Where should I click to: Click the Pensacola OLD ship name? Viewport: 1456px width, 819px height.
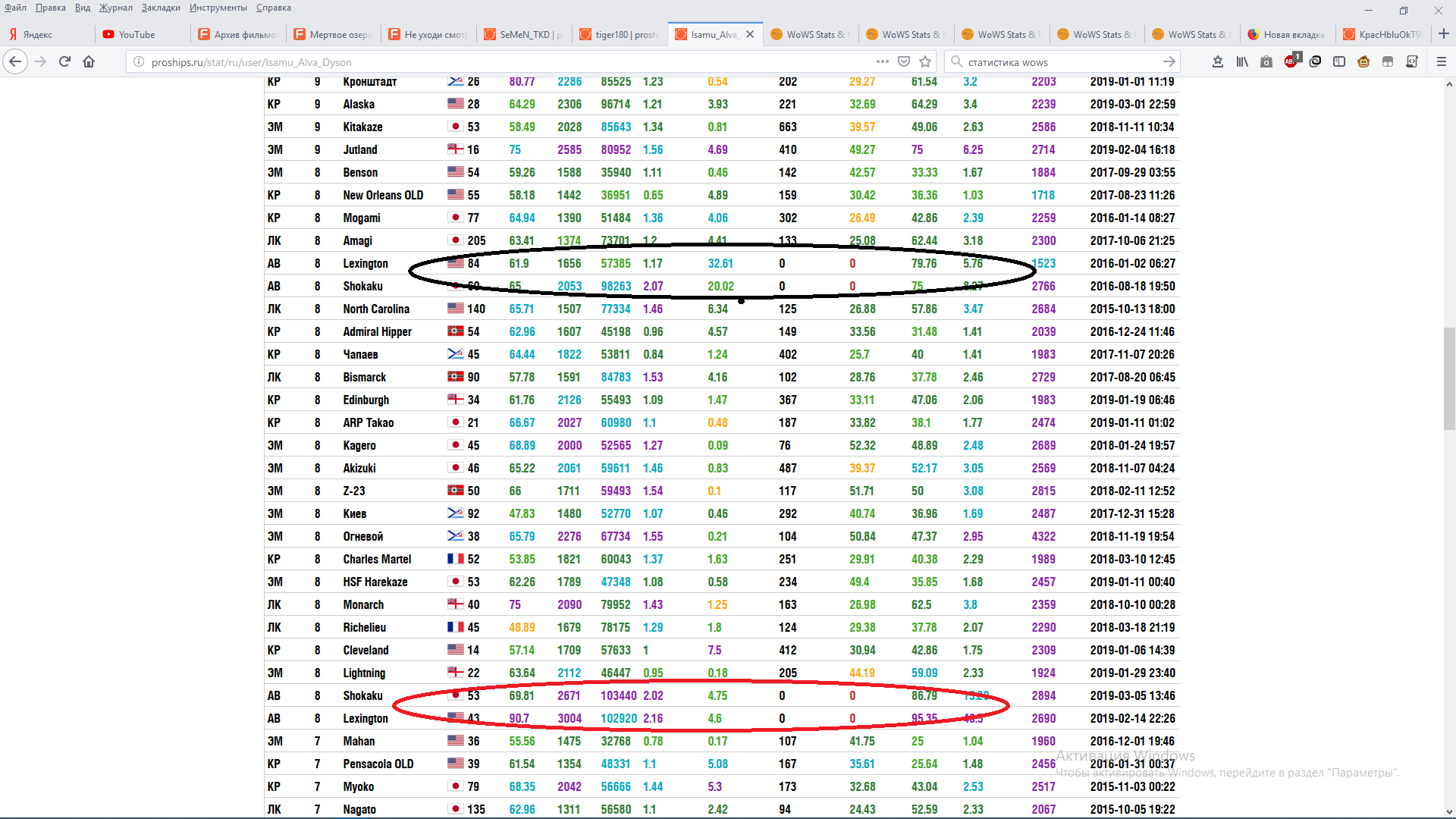point(378,764)
